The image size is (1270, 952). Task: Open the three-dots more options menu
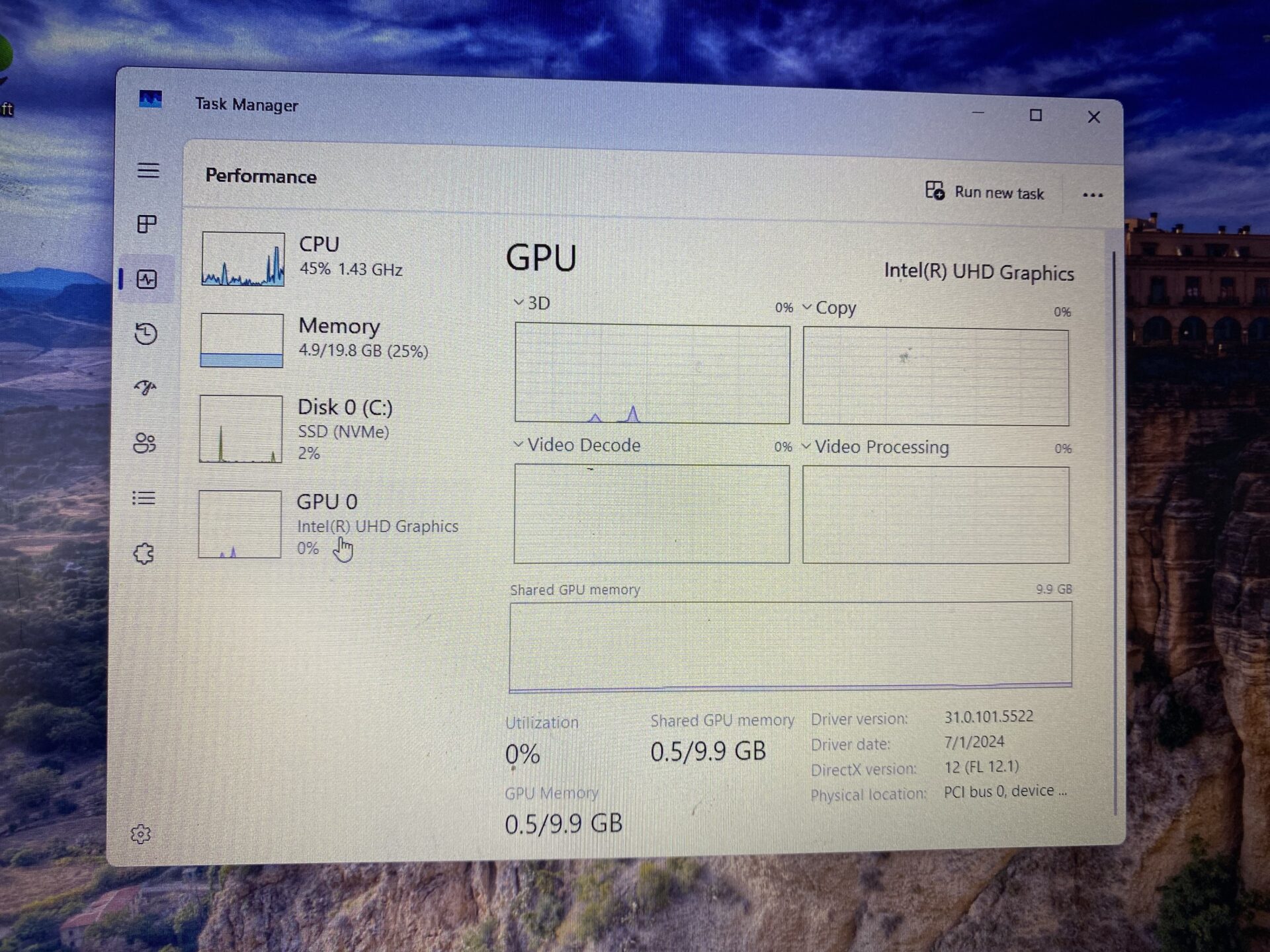[x=1093, y=195]
